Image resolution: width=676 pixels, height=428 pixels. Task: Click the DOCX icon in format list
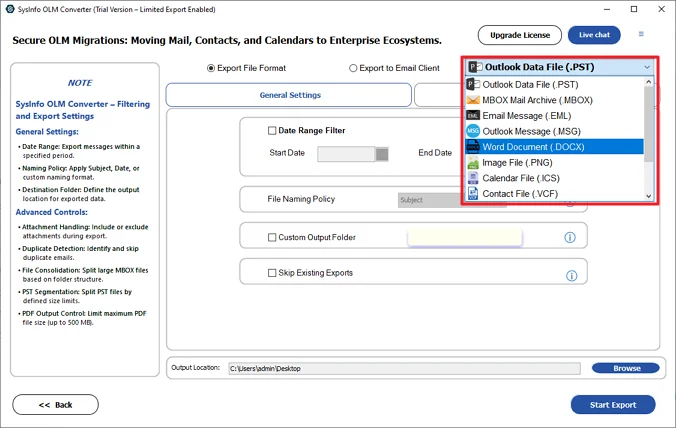473,147
